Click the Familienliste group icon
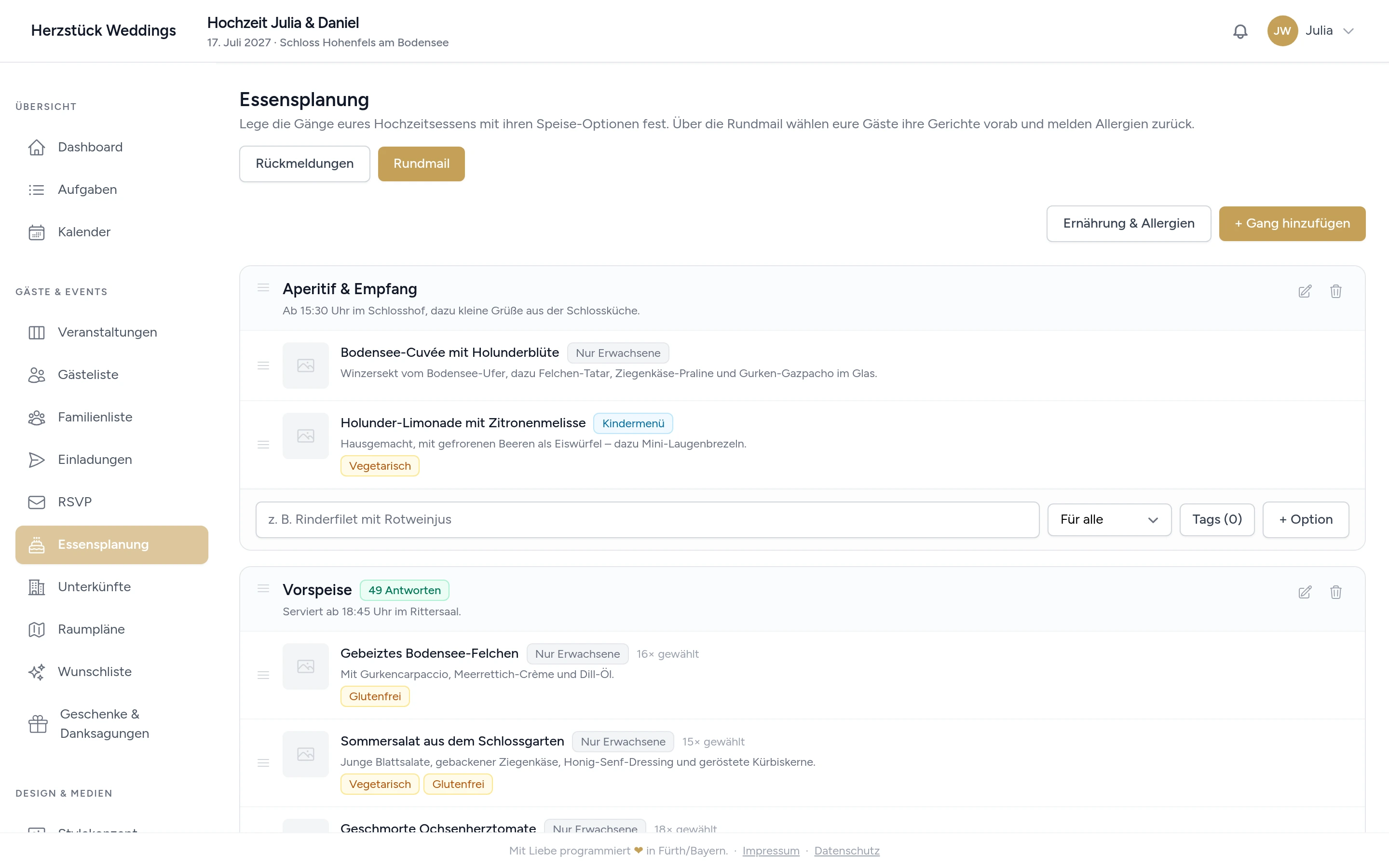The image size is (1389, 868). coord(37,417)
